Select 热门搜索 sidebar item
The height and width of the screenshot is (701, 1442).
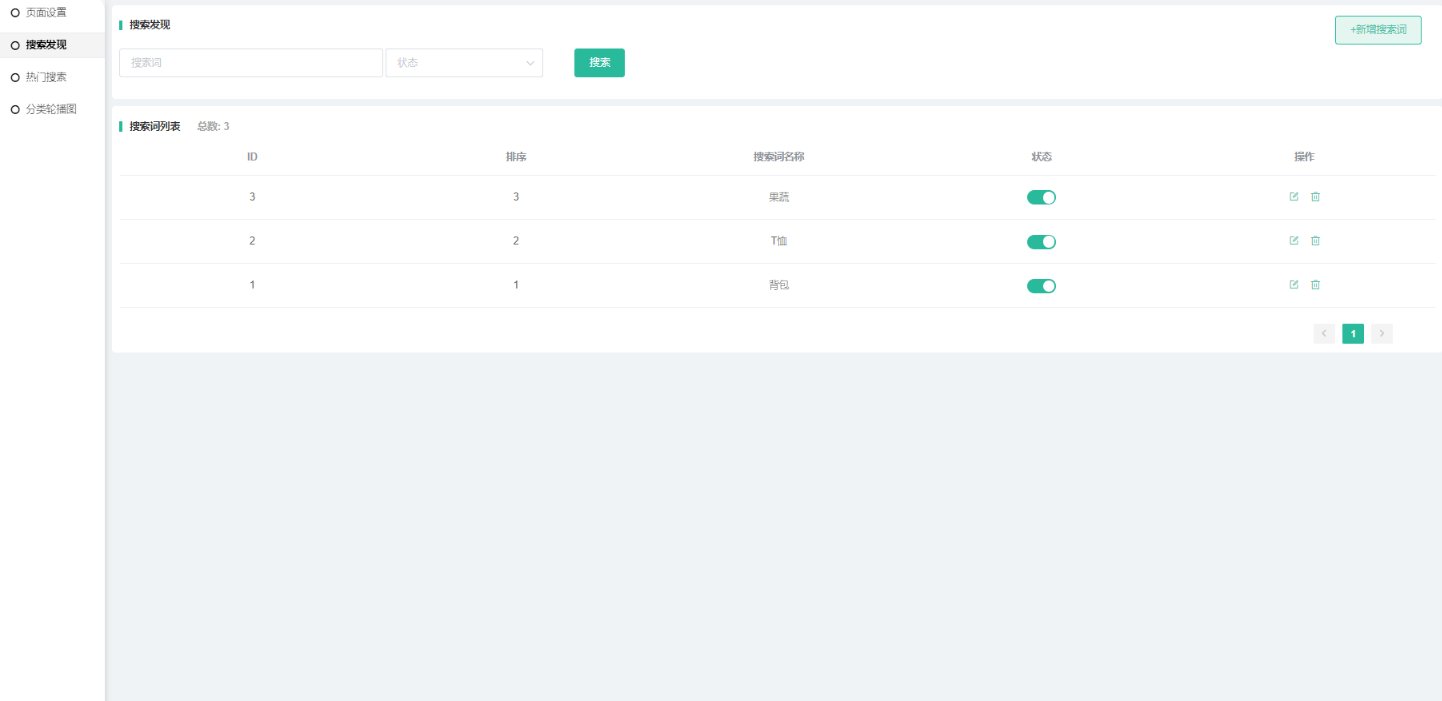tap(46, 77)
